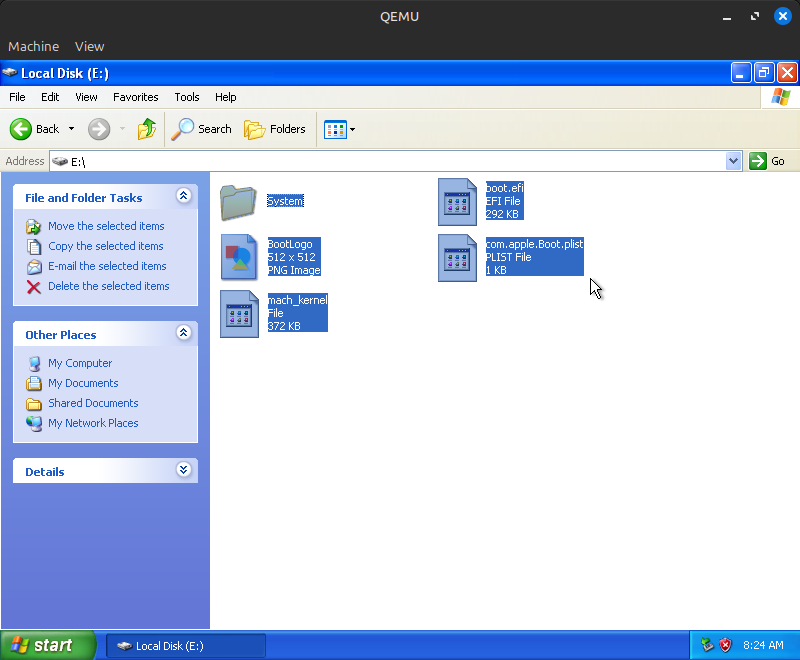Open the View menu in Explorer

click(x=86, y=97)
